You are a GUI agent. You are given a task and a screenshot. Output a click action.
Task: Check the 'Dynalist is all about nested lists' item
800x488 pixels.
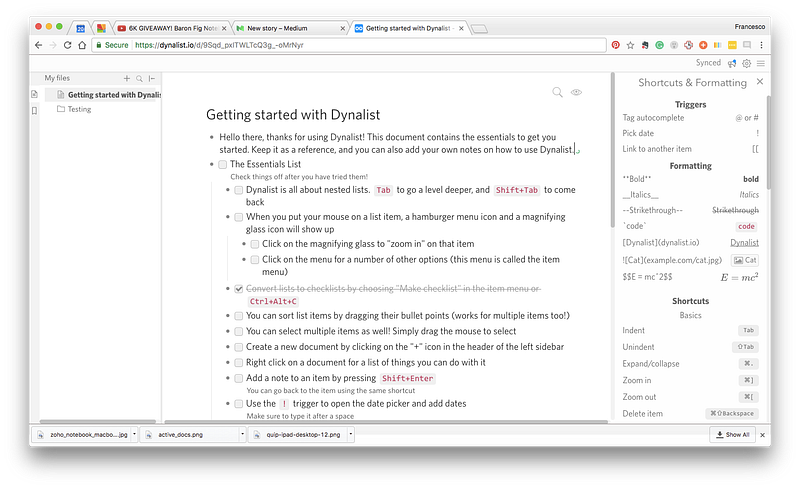point(238,190)
